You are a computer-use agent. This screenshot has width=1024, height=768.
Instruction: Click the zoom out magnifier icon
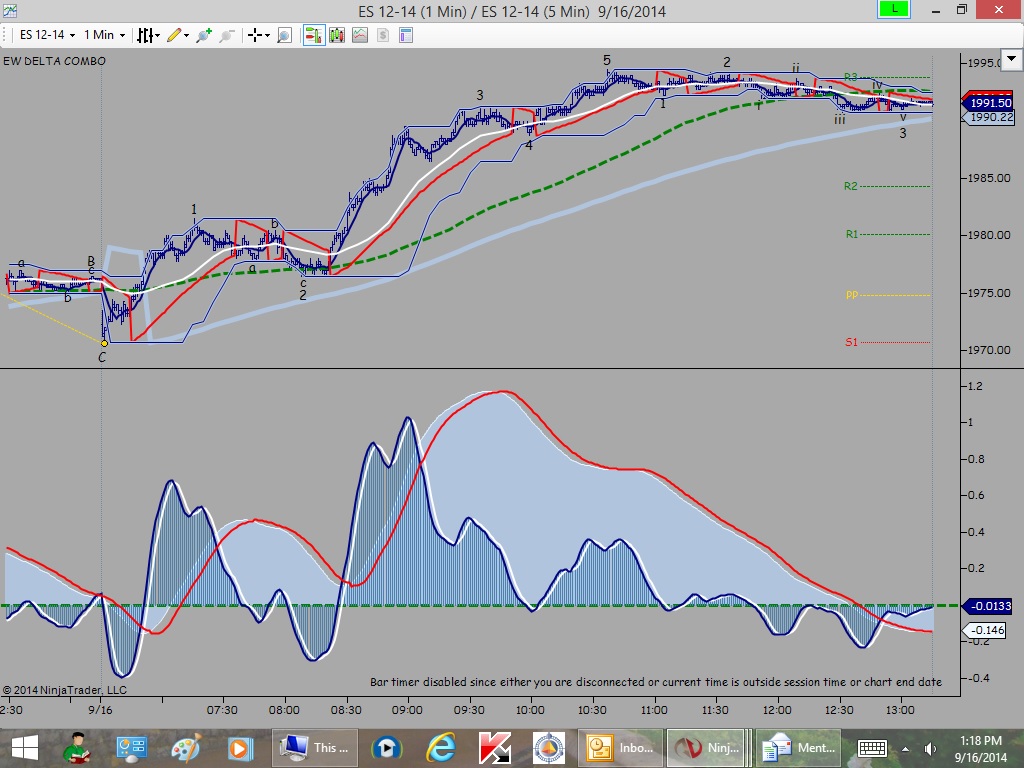click(227, 35)
